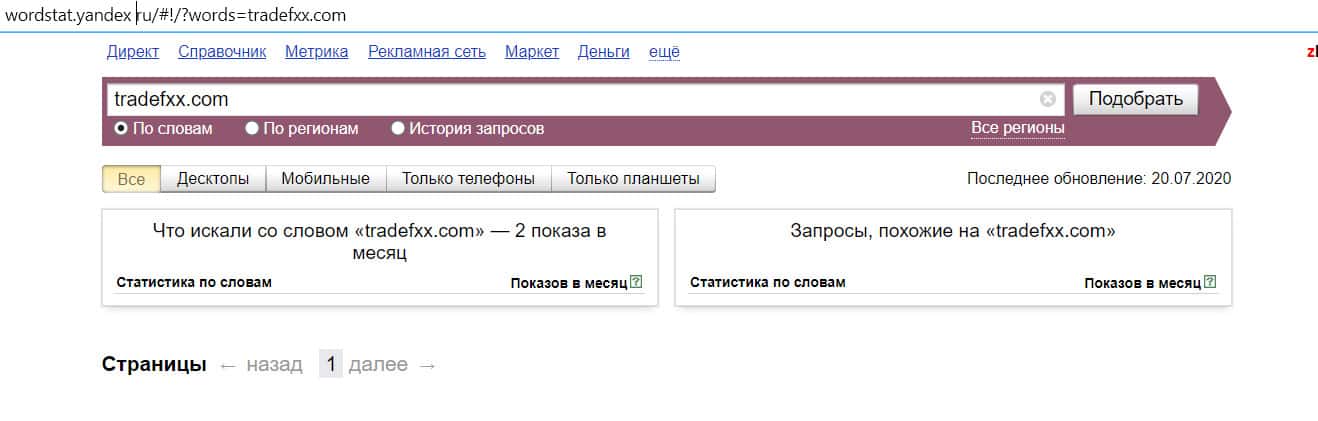This screenshot has height=421, width=1318.
Task: Click help icon in left statistics panel
Action: coord(636,283)
